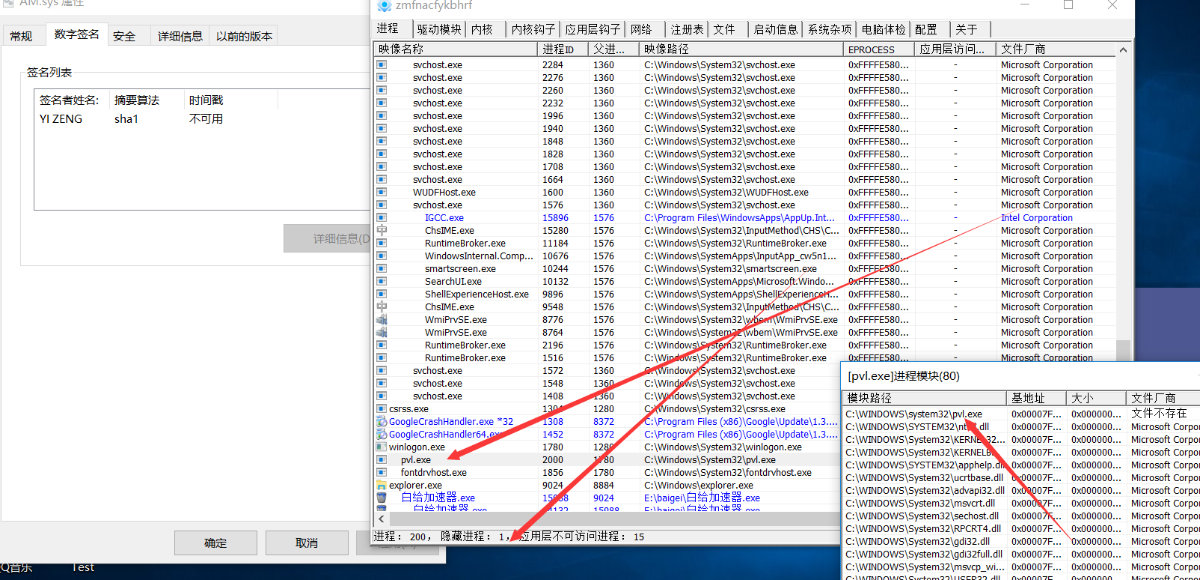Click the WUDFHost.exe row icon

coord(381,192)
